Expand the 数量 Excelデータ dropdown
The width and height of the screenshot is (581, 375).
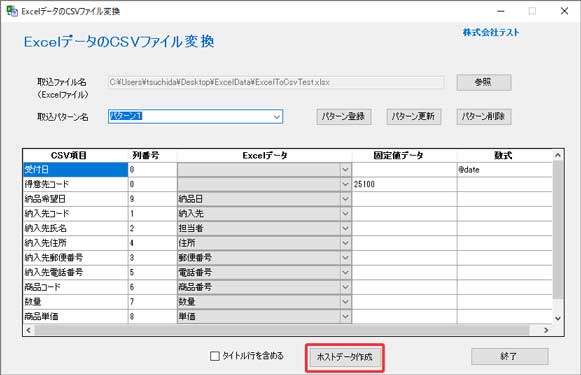coord(345,302)
